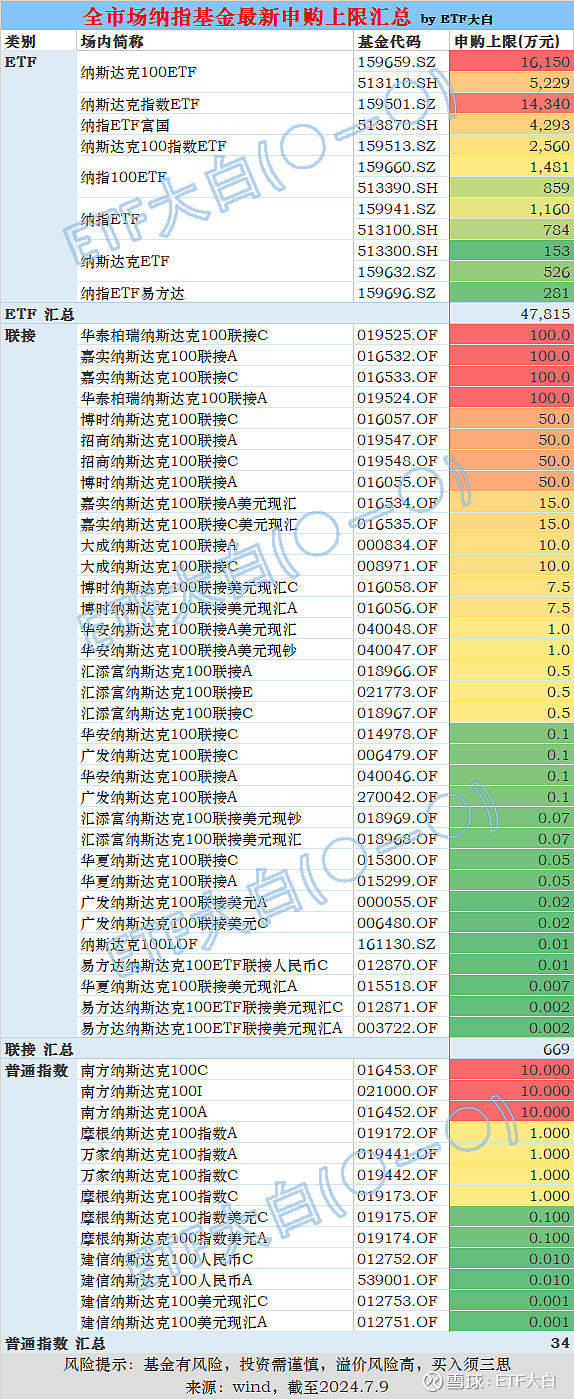
Task: Select fund code 016532.OF
Action: pos(396,356)
